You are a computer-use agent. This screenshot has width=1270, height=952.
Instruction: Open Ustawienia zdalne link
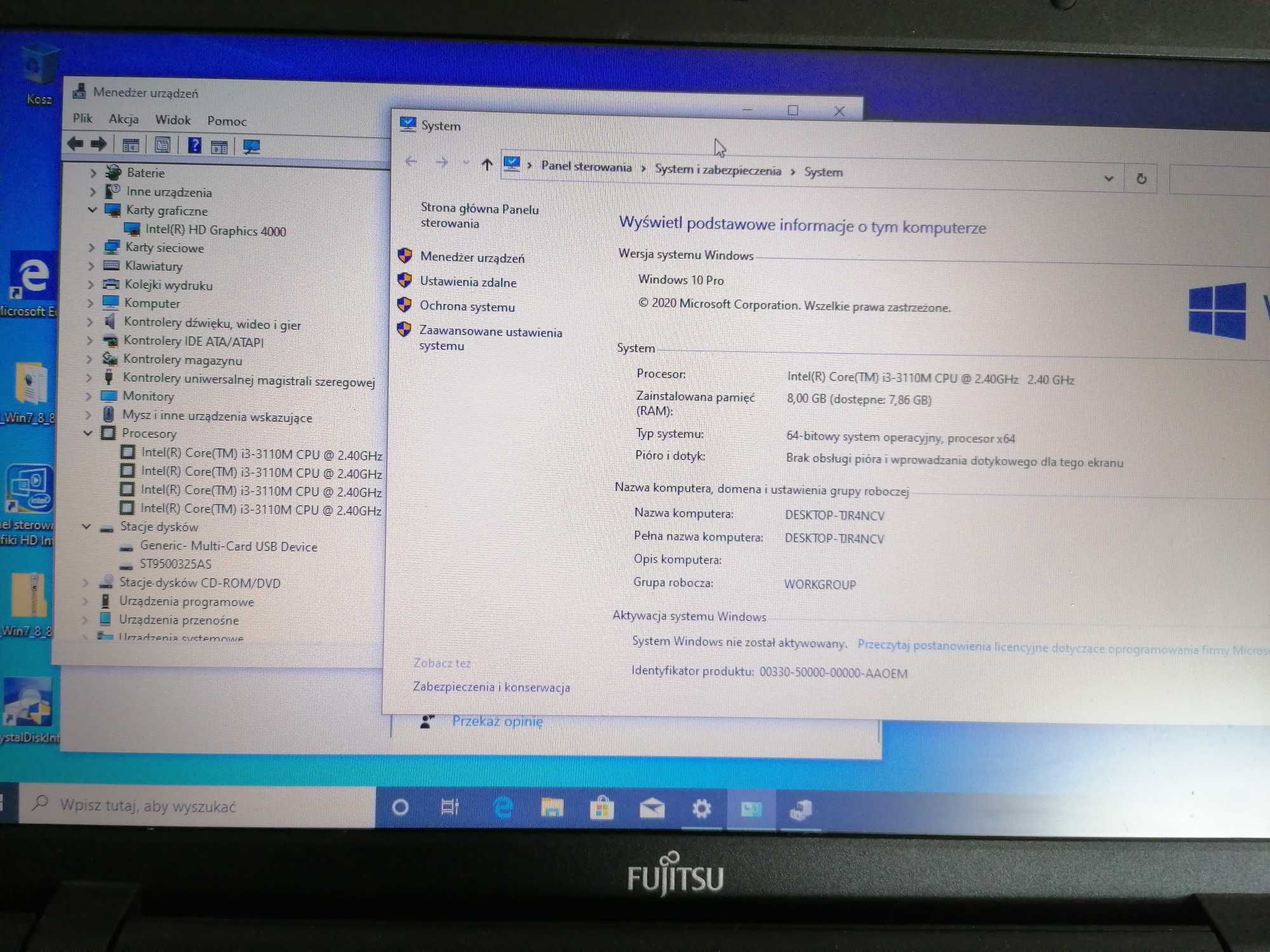coord(468,282)
